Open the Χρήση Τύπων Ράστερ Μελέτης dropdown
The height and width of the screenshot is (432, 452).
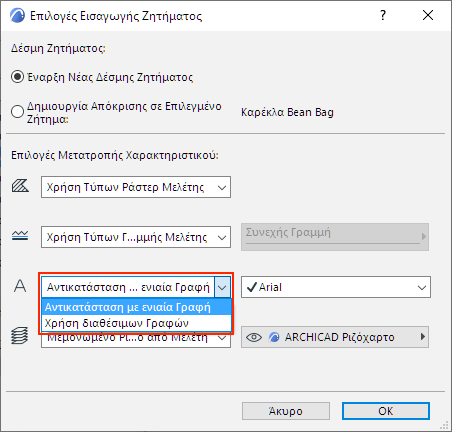coord(136,187)
